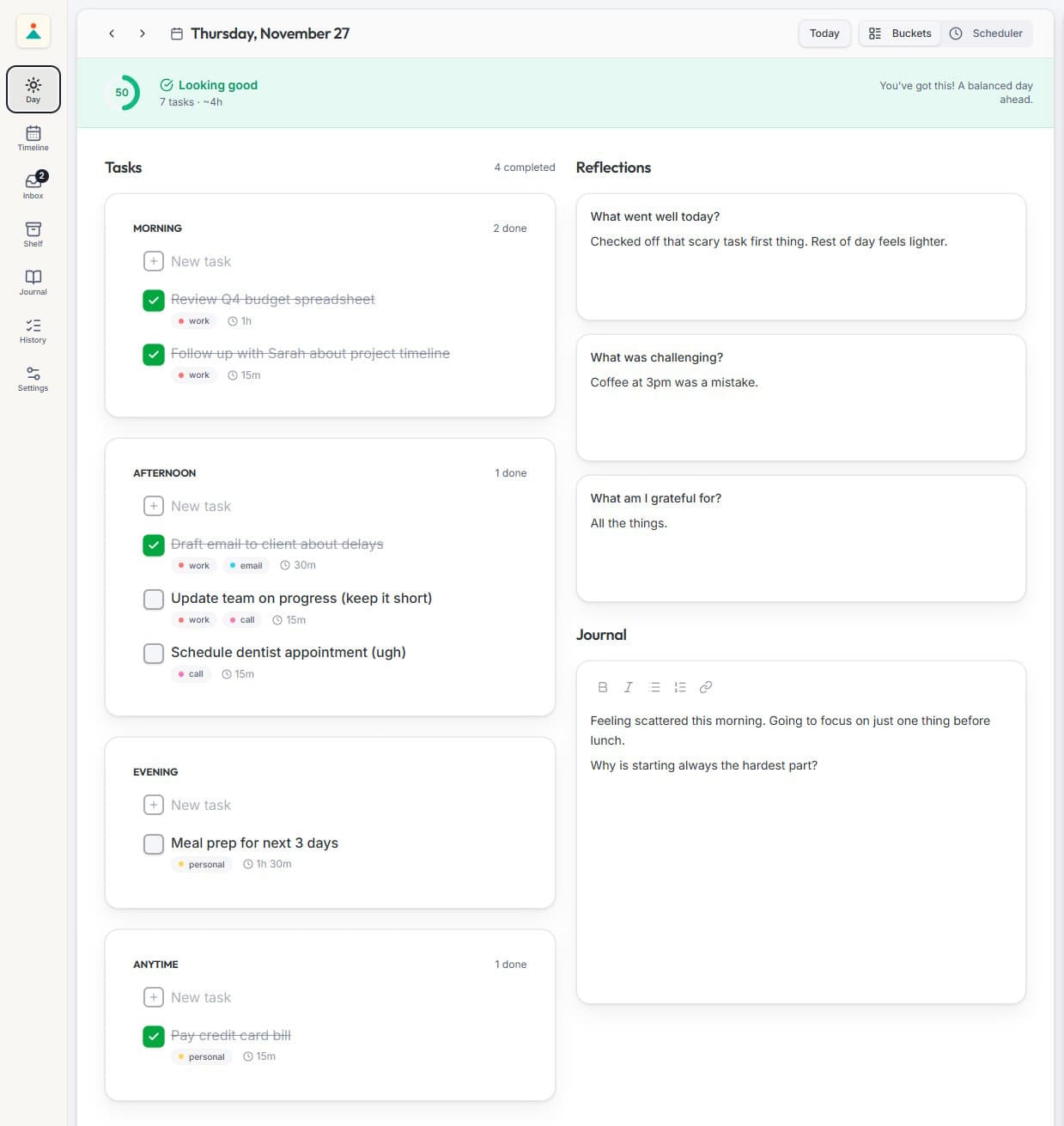Image resolution: width=1064 pixels, height=1126 pixels.
Task: Open the Timeline view in the sidebar
Action: click(33, 138)
